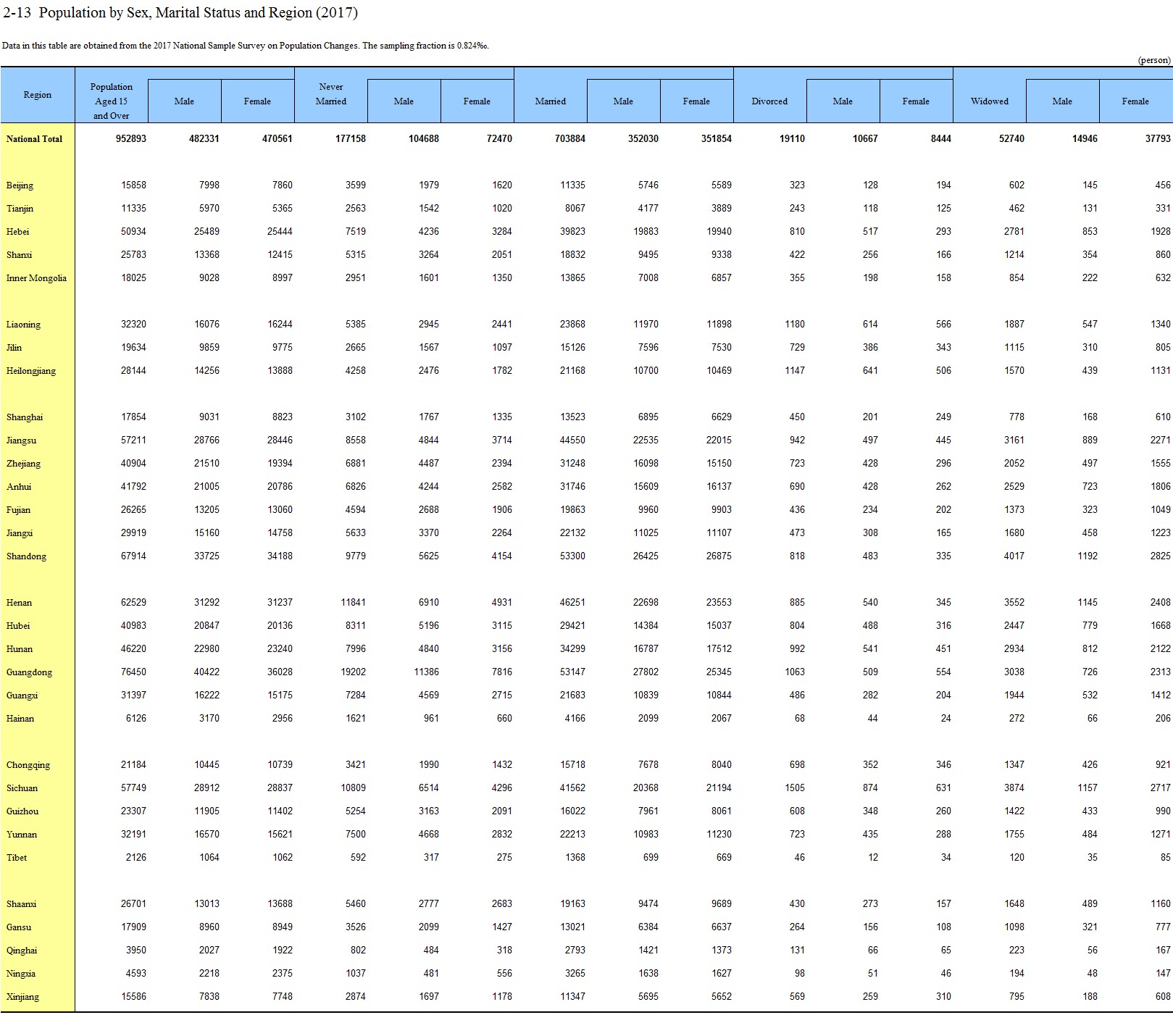Image resolution: width=1173 pixels, height=1036 pixels.
Task: Click the 'Tibet' row label
Action: coord(17,858)
